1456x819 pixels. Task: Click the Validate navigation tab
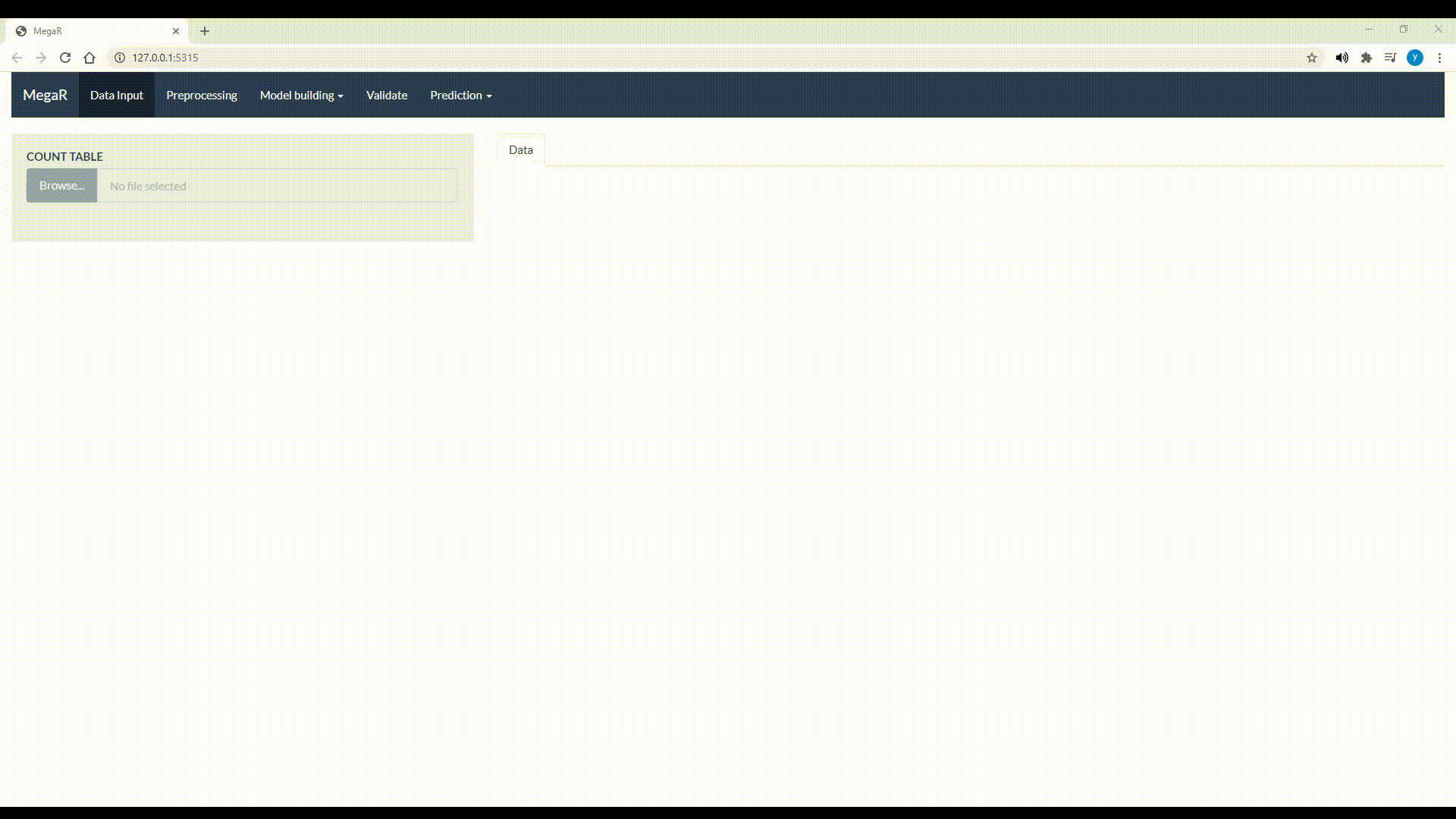coord(387,95)
